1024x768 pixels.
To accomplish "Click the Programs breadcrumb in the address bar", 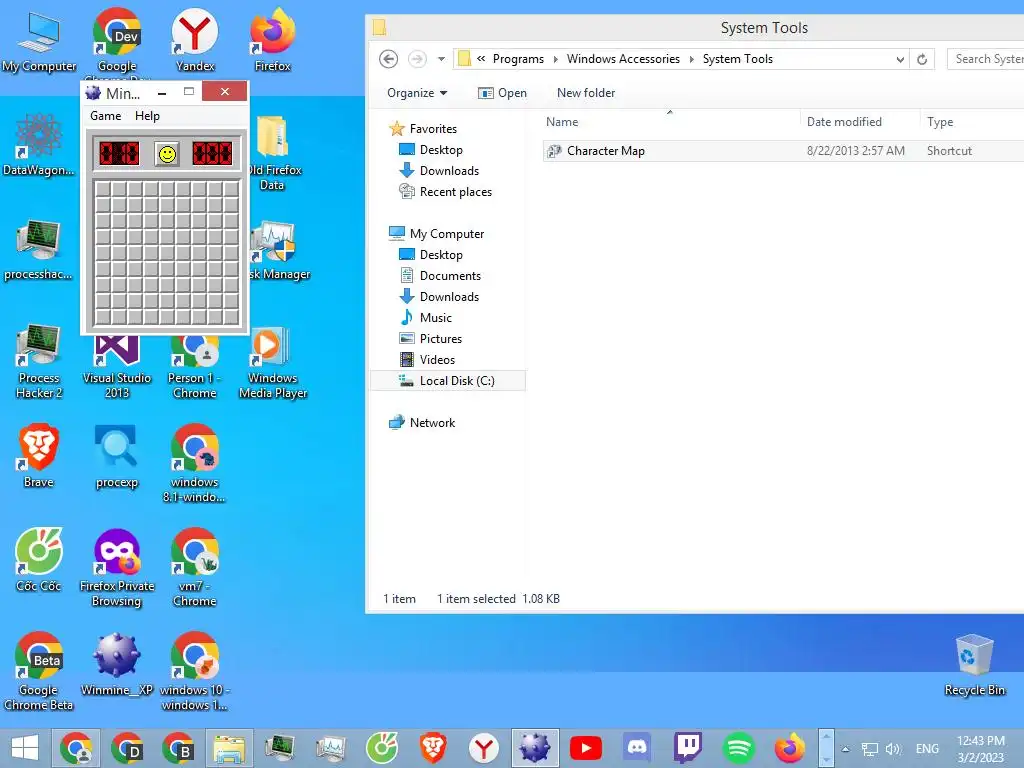I will (x=518, y=59).
